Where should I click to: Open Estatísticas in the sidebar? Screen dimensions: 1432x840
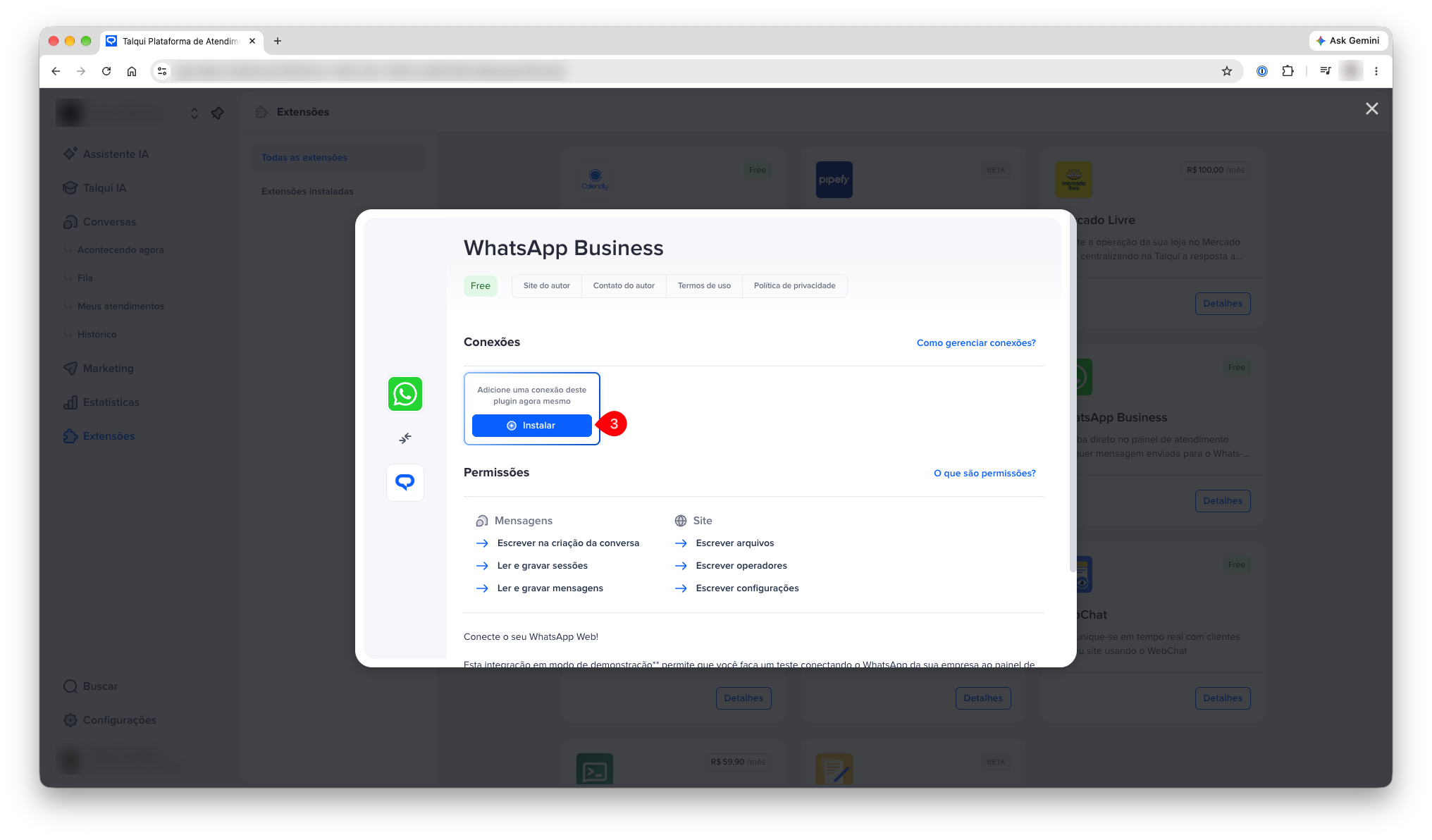(x=111, y=402)
